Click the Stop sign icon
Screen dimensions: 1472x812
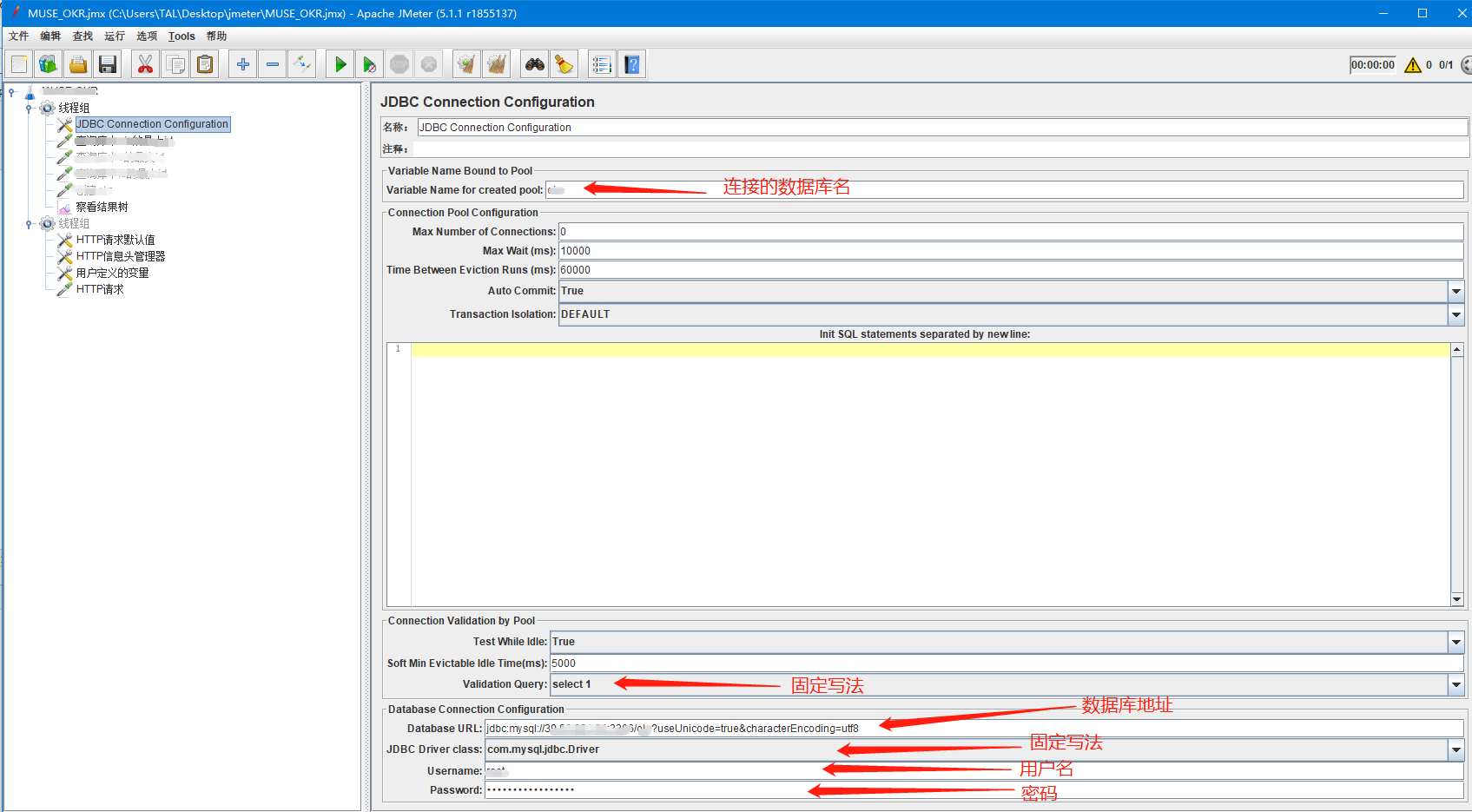[x=399, y=64]
